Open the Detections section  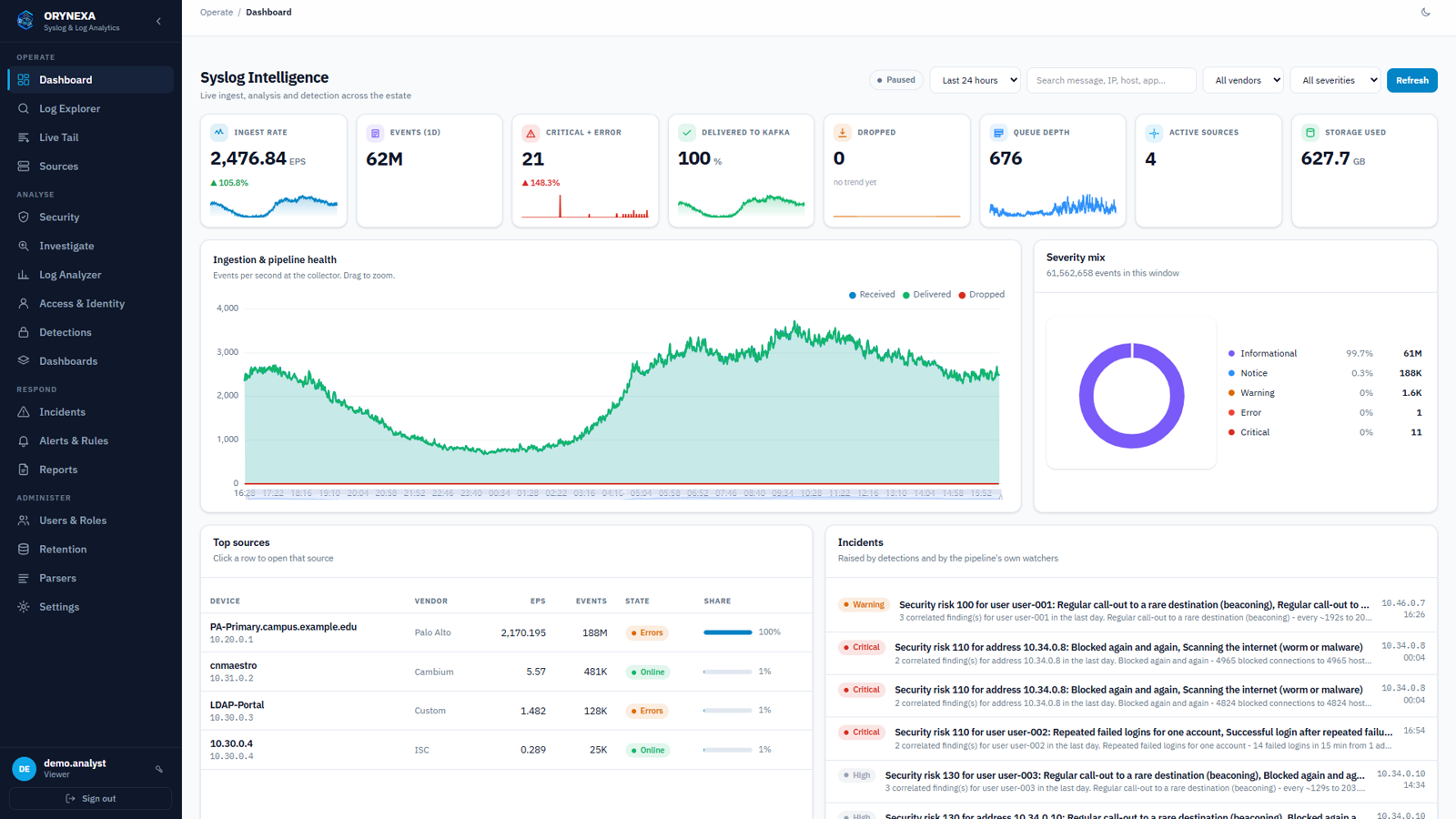pos(91,332)
